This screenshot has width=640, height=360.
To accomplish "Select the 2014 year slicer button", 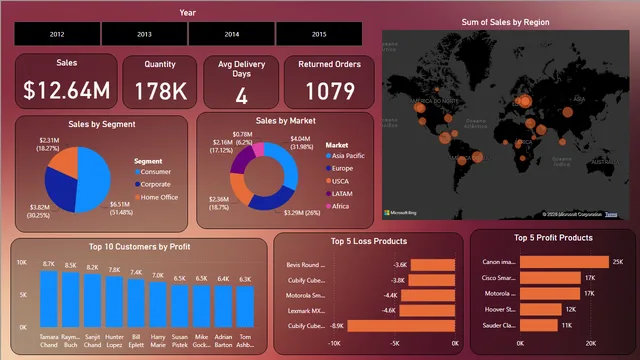I will tap(232, 34).
